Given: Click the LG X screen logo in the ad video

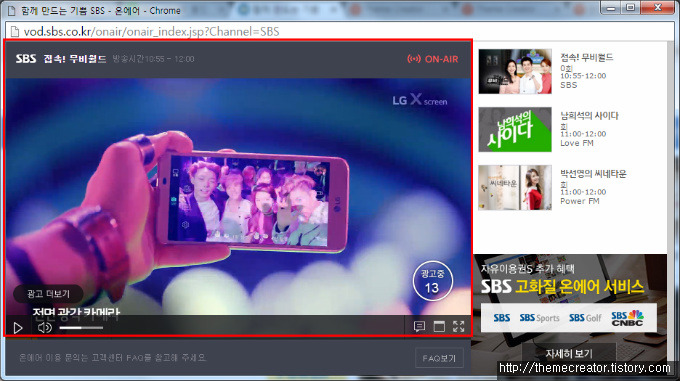Looking at the screenshot, I should pos(420,100).
